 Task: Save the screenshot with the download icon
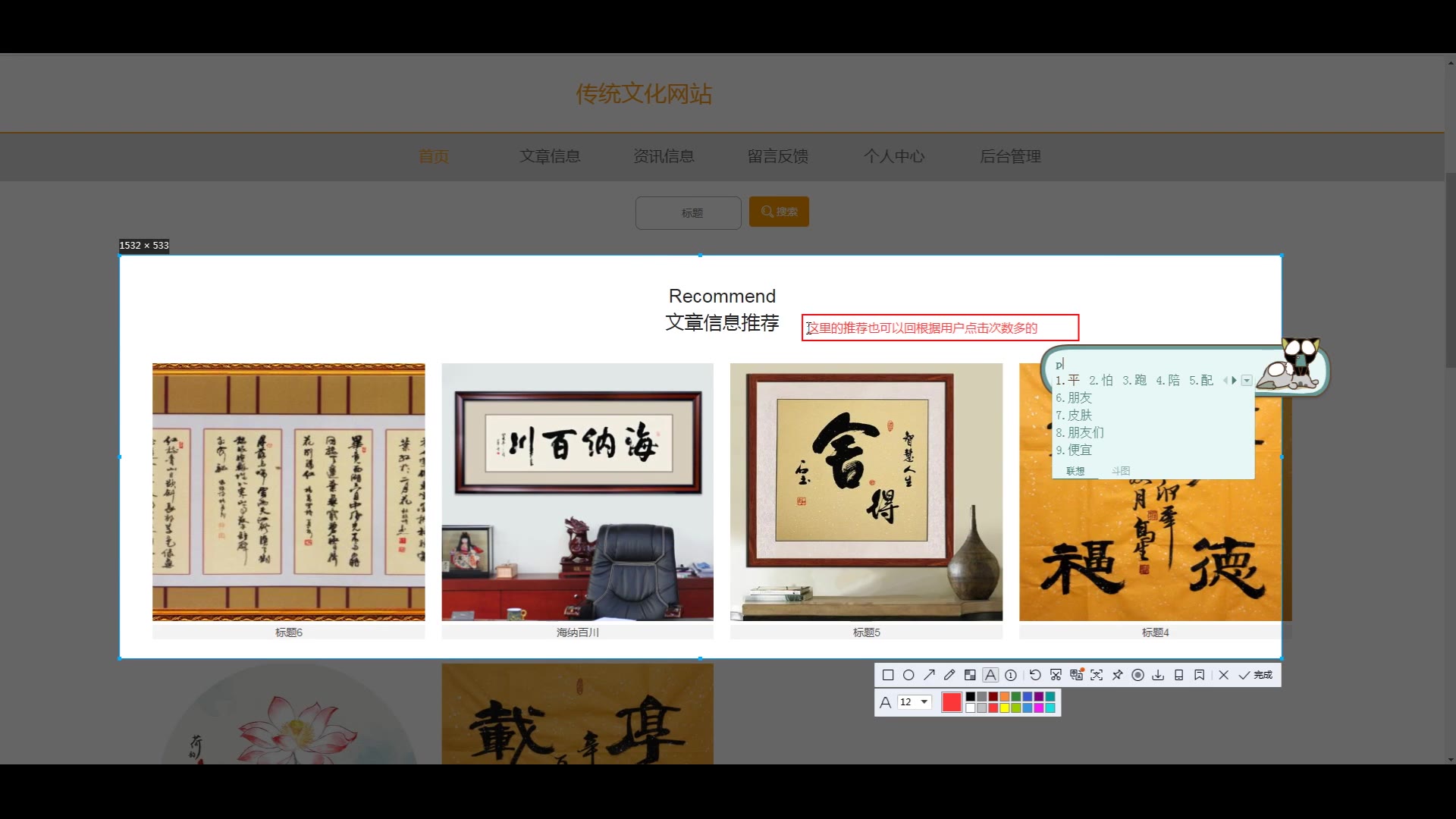1158,675
